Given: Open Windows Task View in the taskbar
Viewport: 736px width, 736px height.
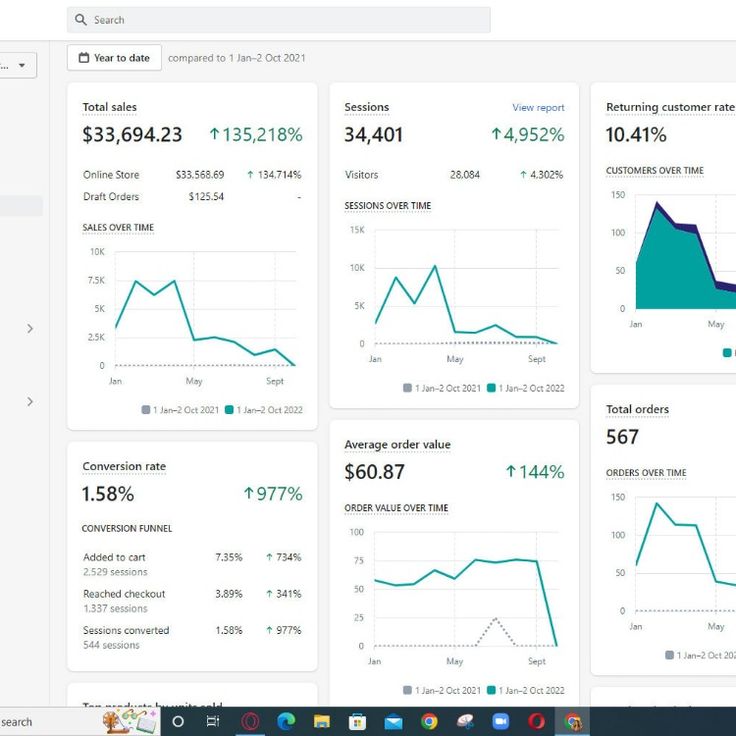Looking at the screenshot, I should (213, 721).
